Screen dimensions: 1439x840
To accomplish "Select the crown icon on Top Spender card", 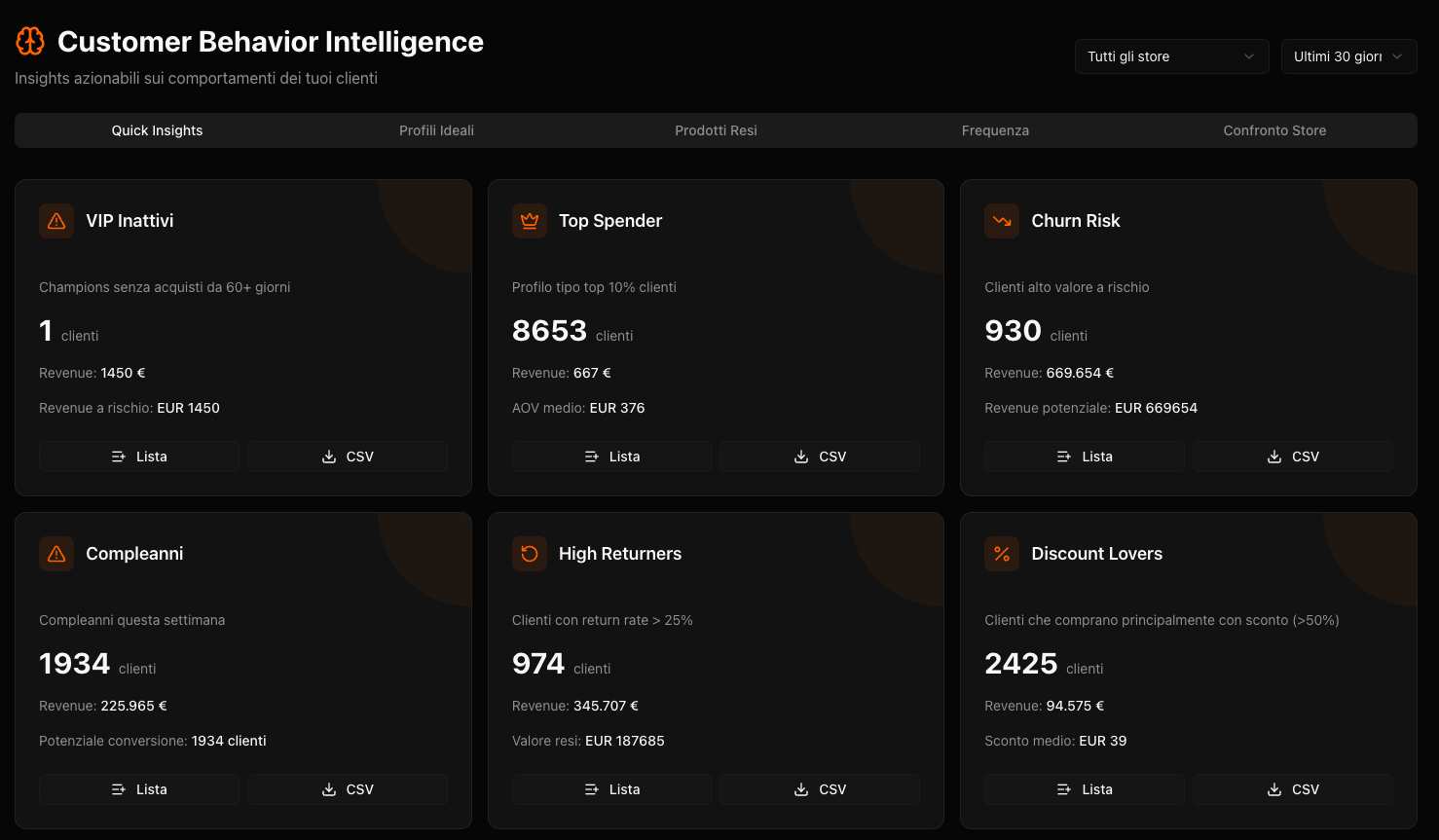I will pos(529,220).
